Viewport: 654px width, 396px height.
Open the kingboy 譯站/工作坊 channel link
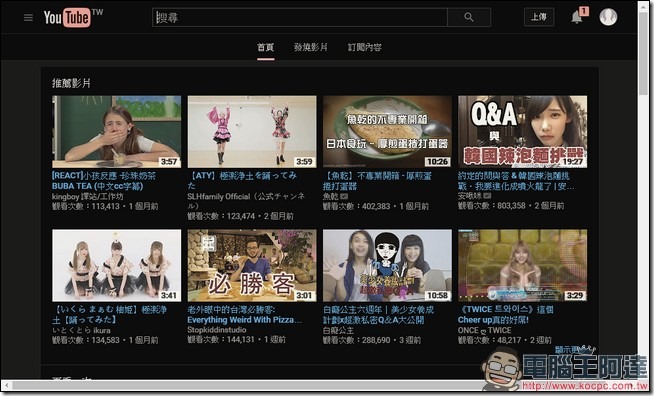click(88, 196)
